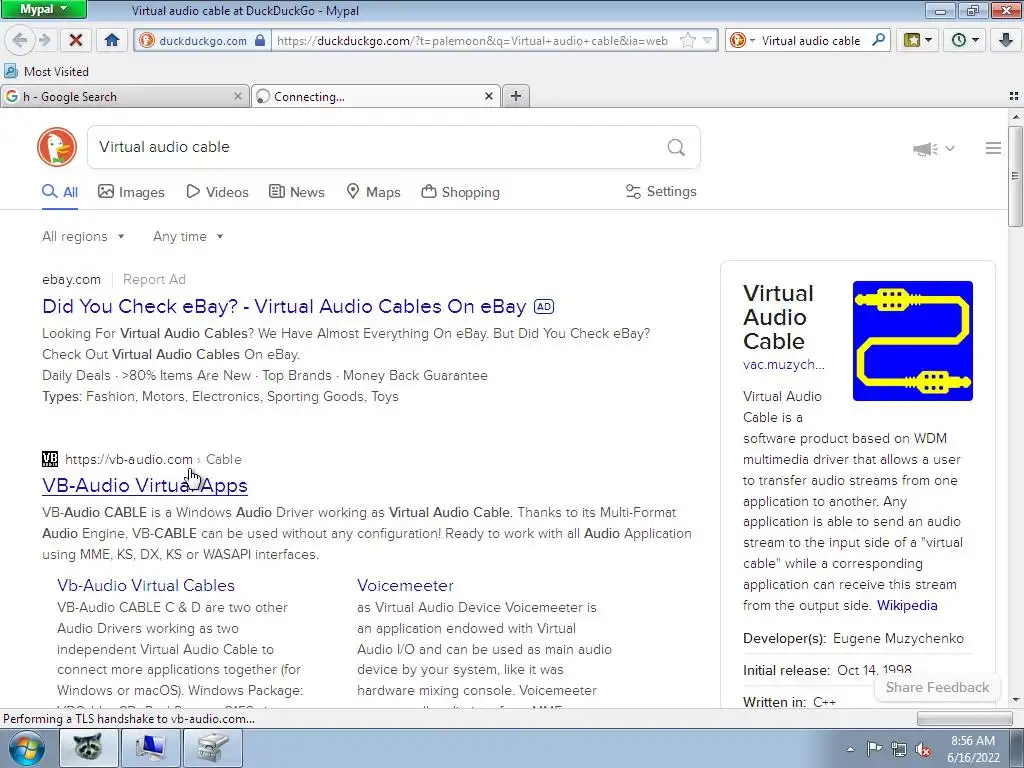Image resolution: width=1024 pixels, height=768 pixels.
Task: Click the DuckDuckGo logo on the page
Action: [57, 147]
